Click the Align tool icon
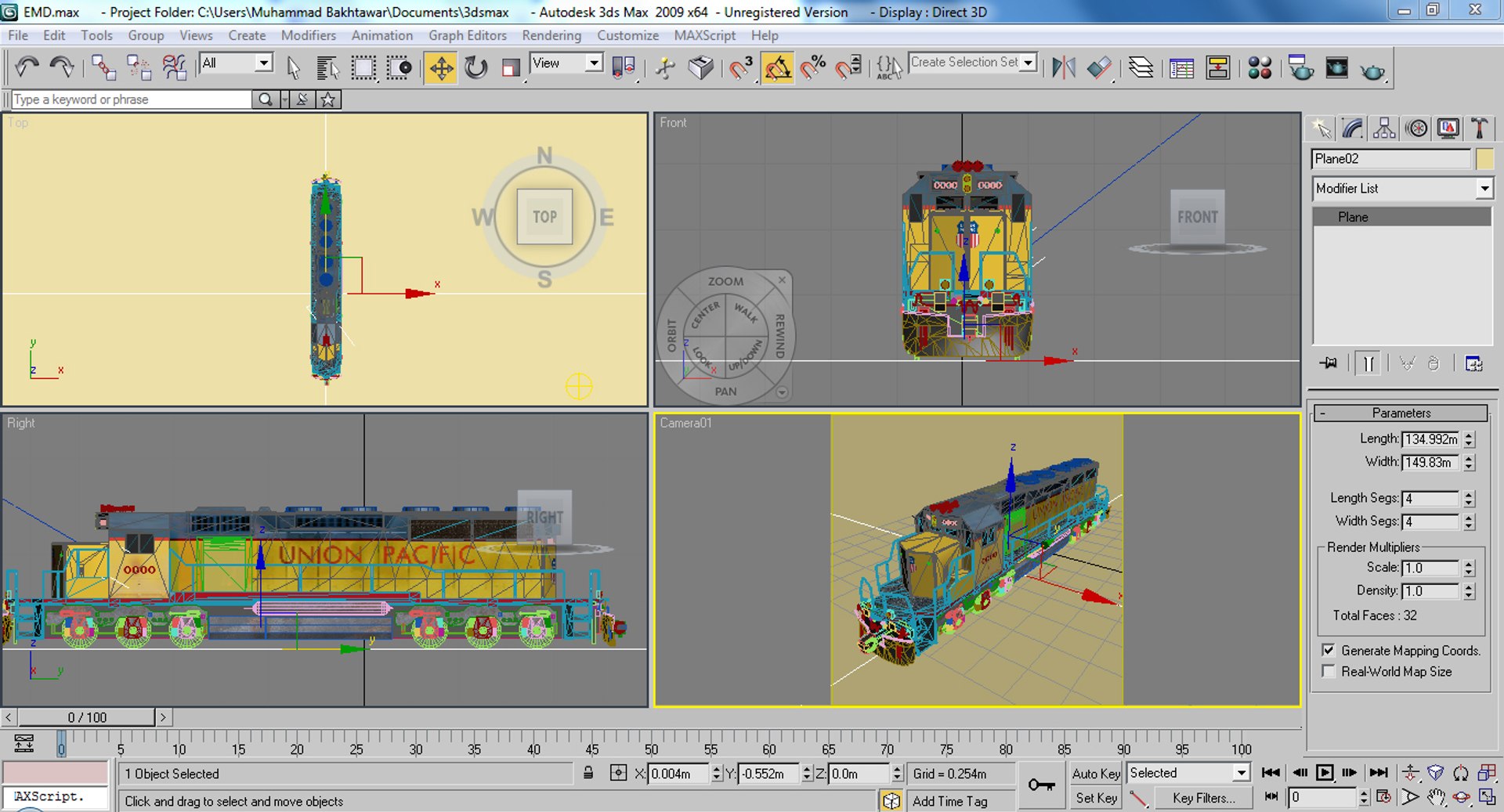1504x812 pixels. (x=1099, y=68)
